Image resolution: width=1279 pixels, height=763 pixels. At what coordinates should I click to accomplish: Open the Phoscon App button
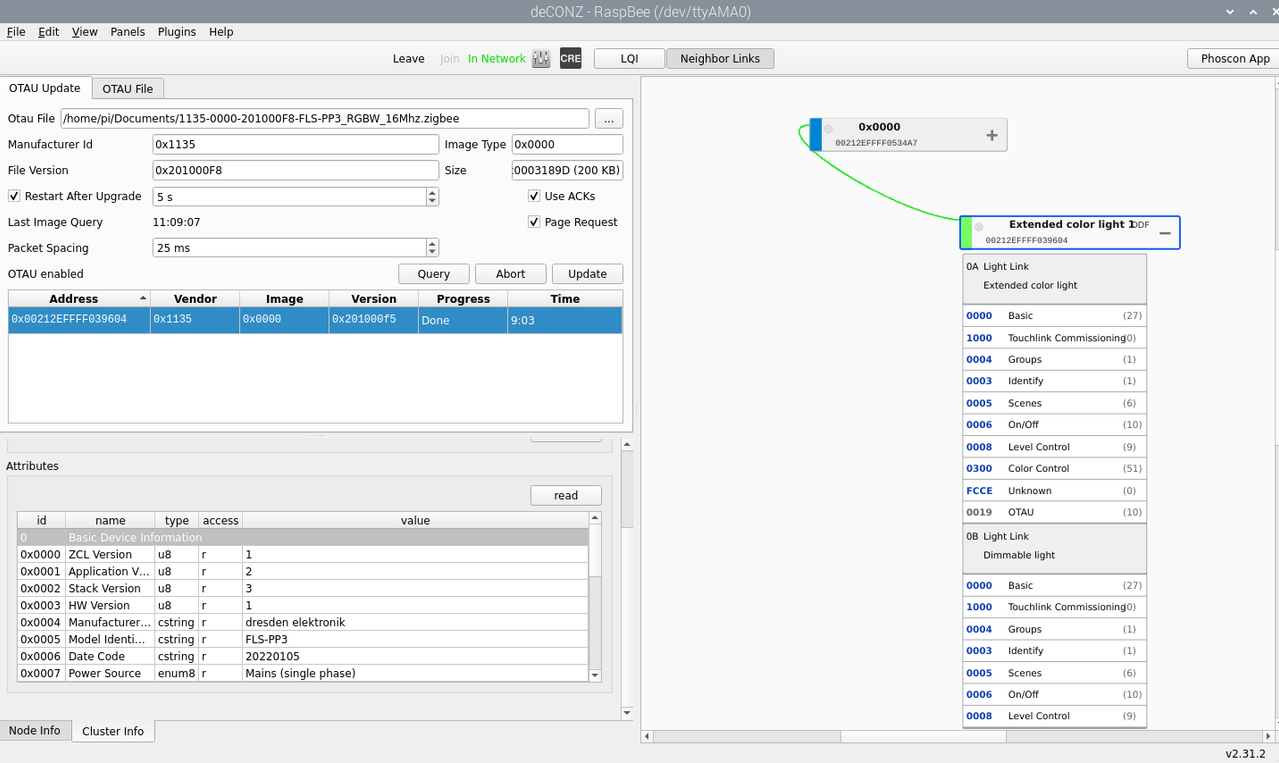point(1235,59)
